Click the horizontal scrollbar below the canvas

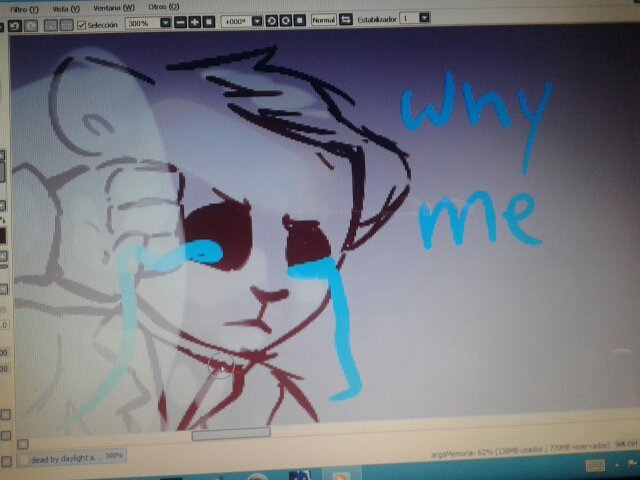(x=230, y=433)
